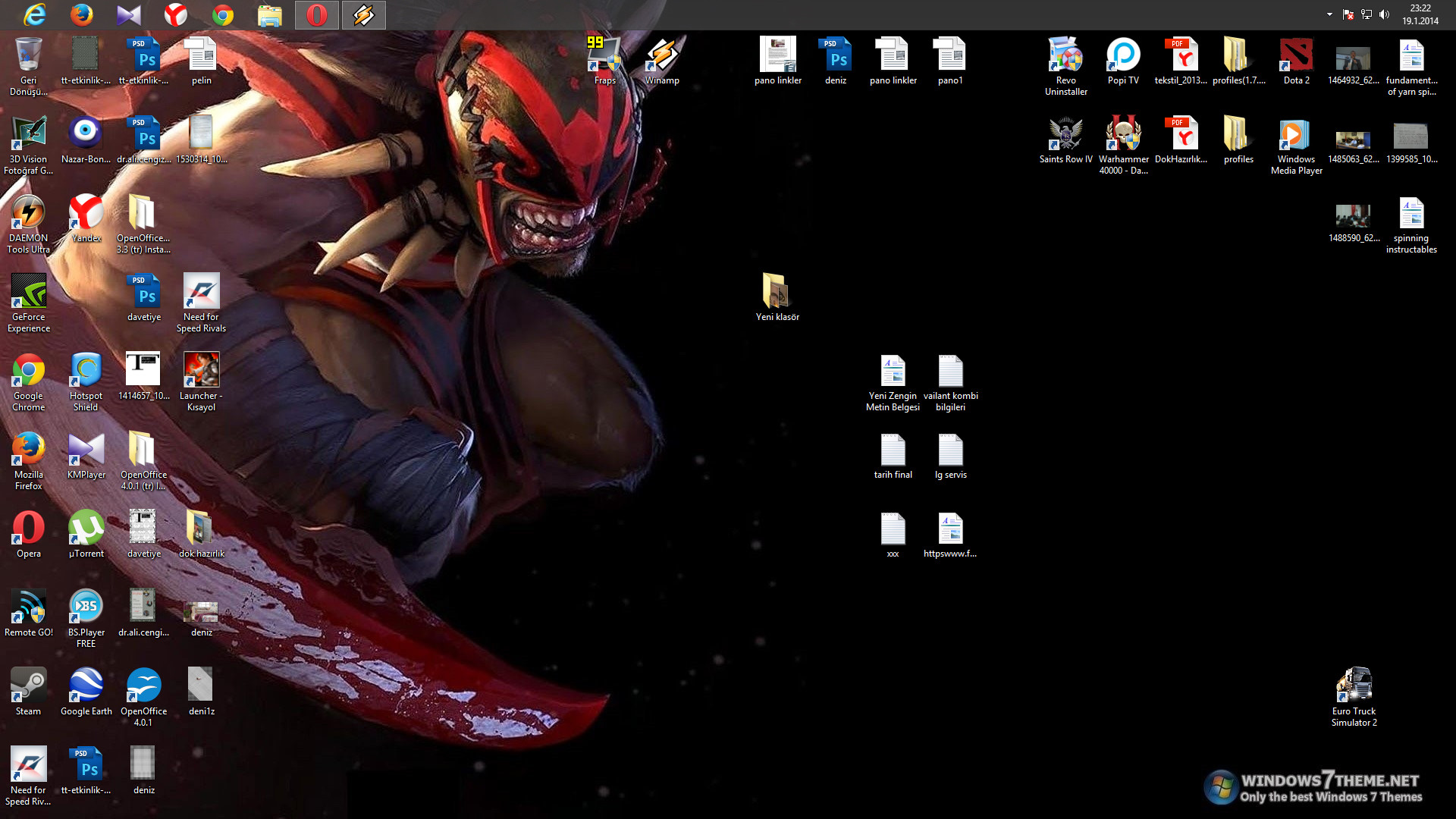Select the deniz PSD file at top
1456x819 pixels.
click(836, 61)
